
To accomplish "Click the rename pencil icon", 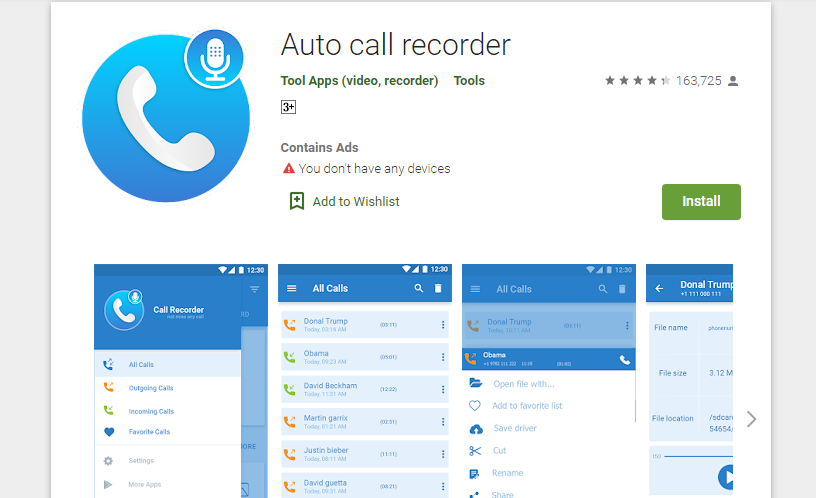I will coord(474,474).
